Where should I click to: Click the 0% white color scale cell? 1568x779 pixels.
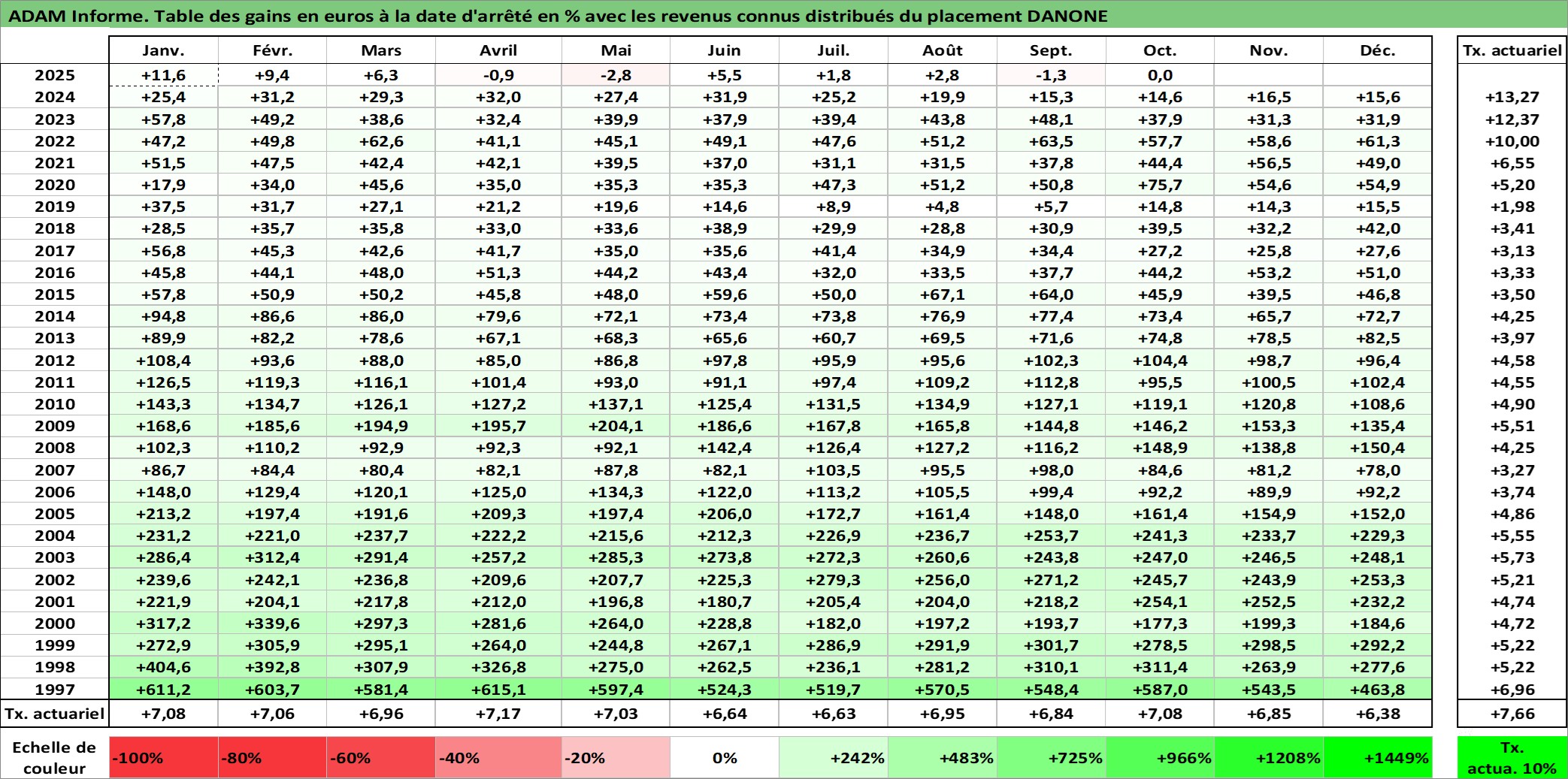(x=725, y=757)
